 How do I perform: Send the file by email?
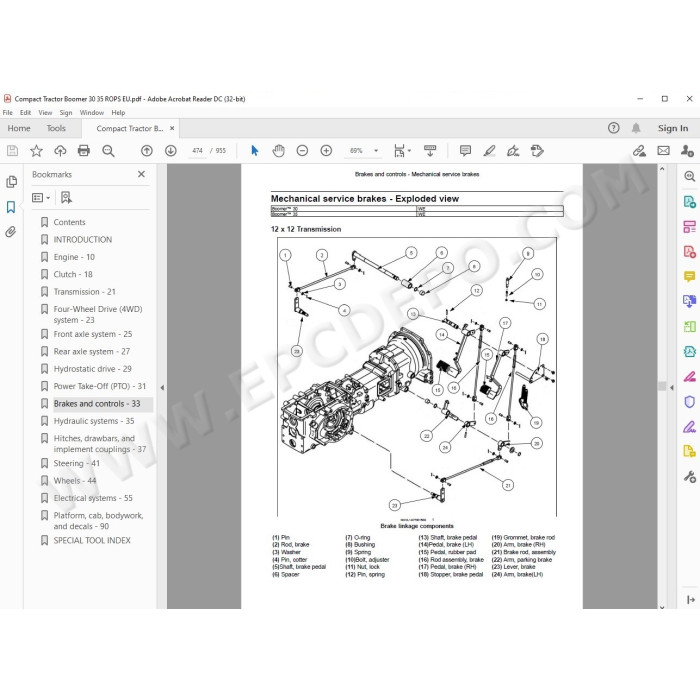(x=663, y=151)
